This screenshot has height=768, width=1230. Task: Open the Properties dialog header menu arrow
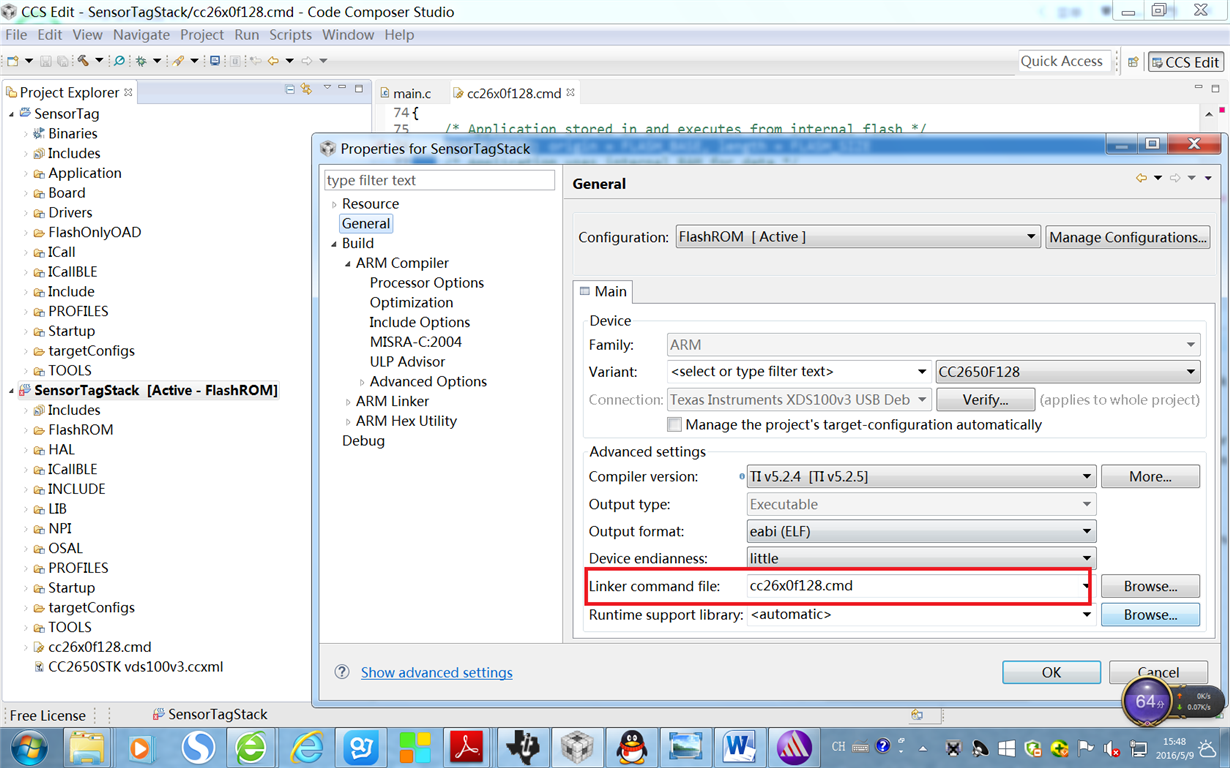tap(1208, 178)
